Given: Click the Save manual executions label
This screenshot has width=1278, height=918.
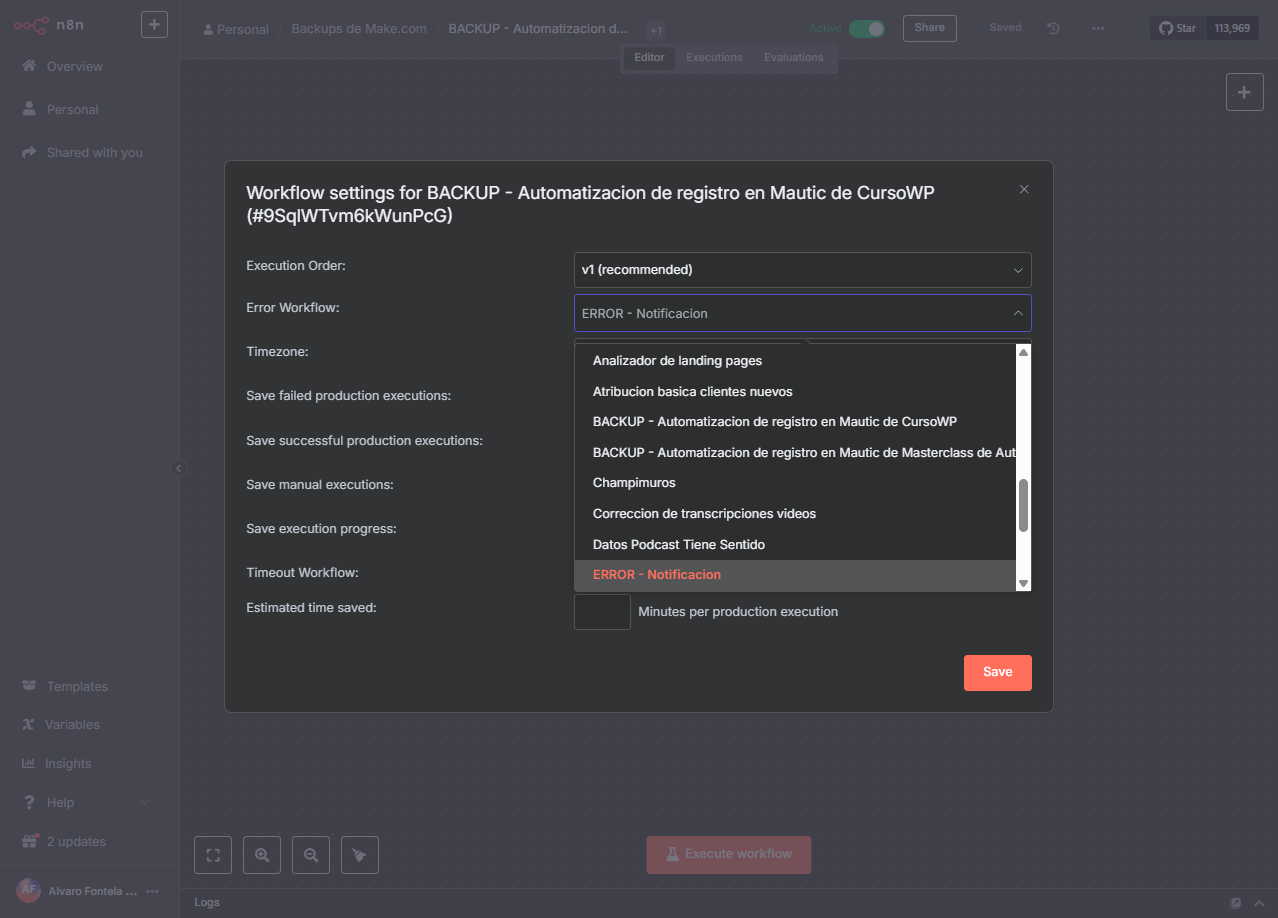Looking at the screenshot, I should click(x=320, y=485).
